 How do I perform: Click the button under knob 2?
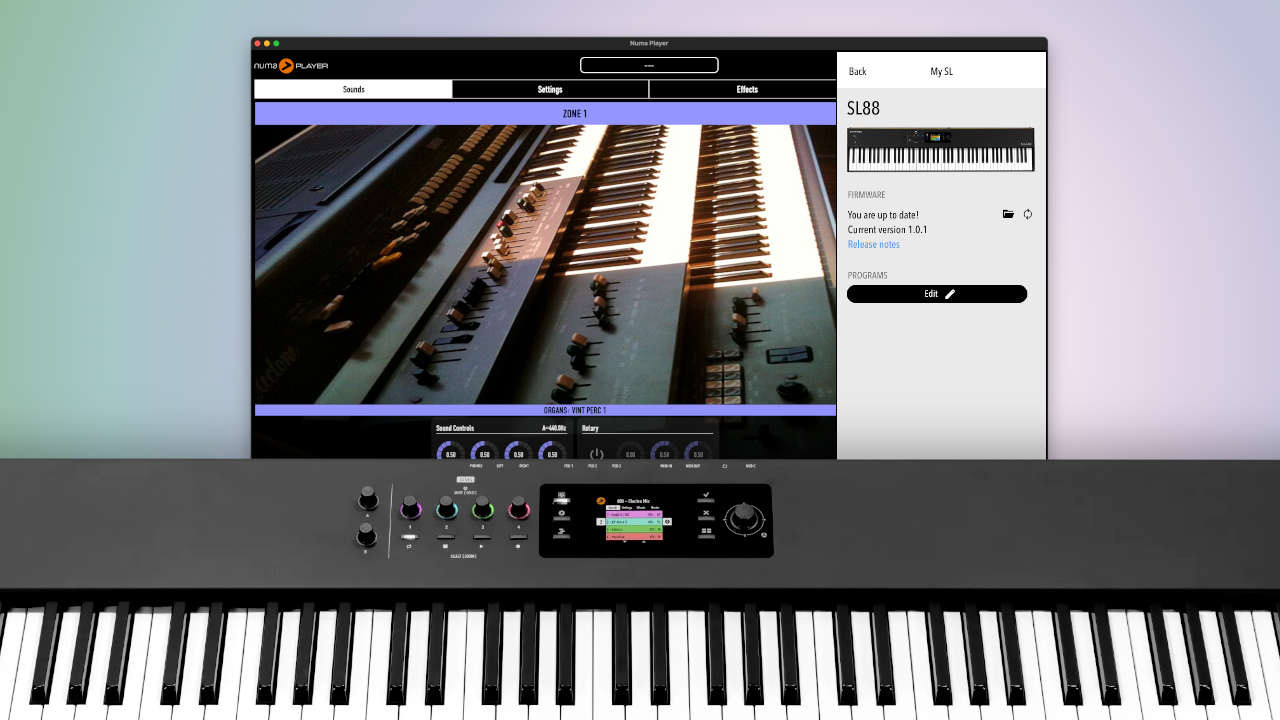pyautogui.click(x=446, y=537)
